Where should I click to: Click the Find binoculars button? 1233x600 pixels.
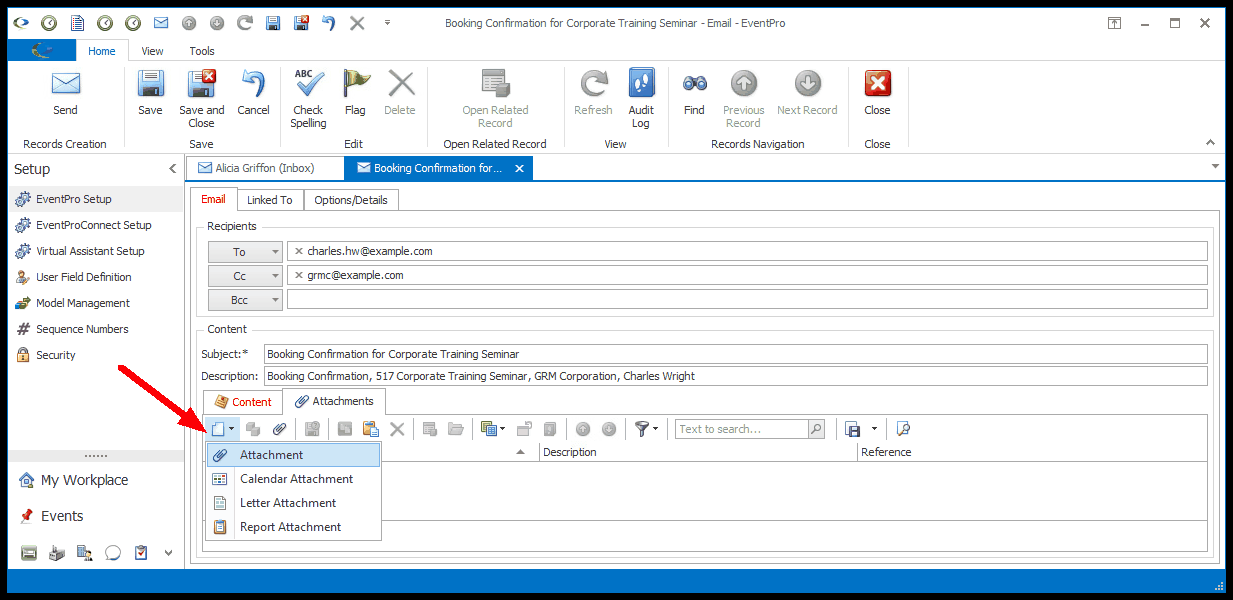[694, 93]
